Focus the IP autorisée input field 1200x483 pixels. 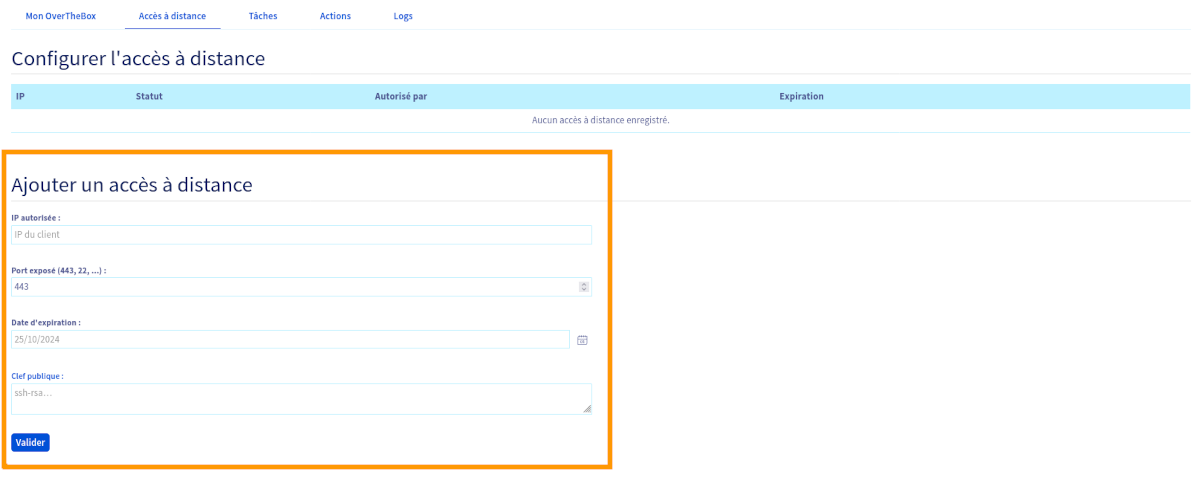pyautogui.click(x=300, y=235)
